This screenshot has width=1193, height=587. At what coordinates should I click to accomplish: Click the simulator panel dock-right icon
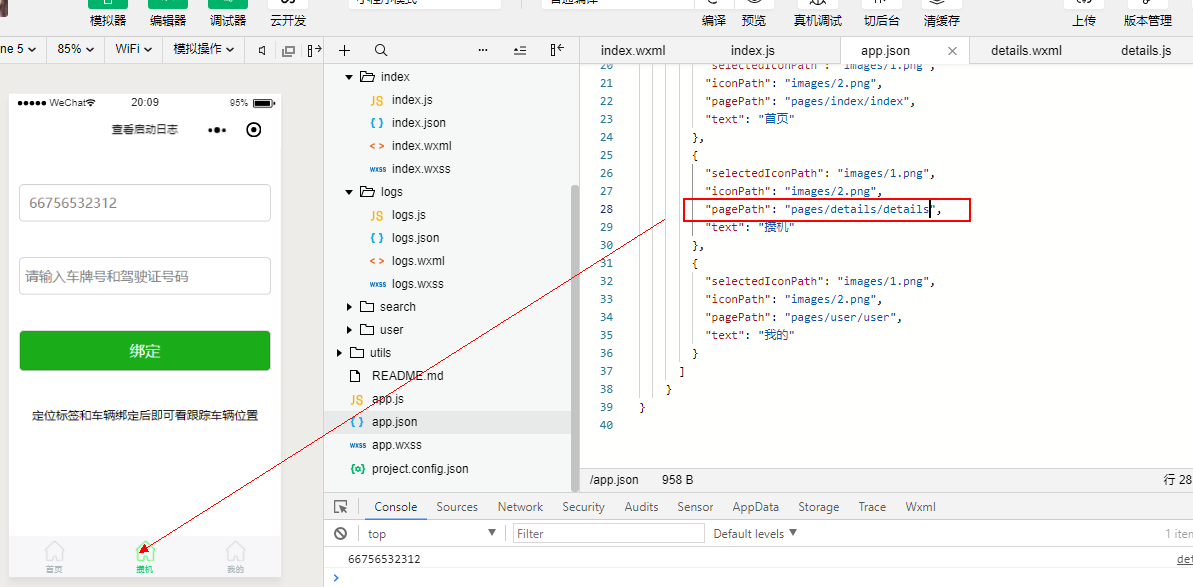314,51
